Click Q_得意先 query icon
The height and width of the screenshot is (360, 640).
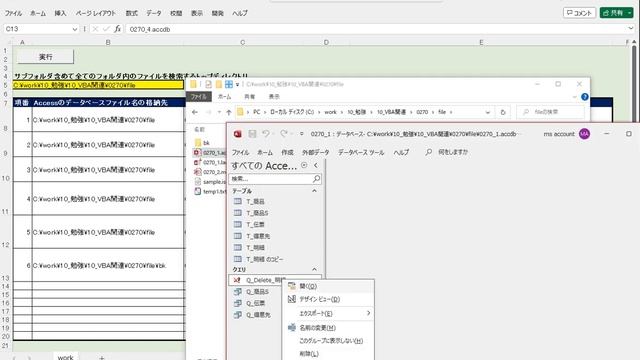[x=238, y=315]
